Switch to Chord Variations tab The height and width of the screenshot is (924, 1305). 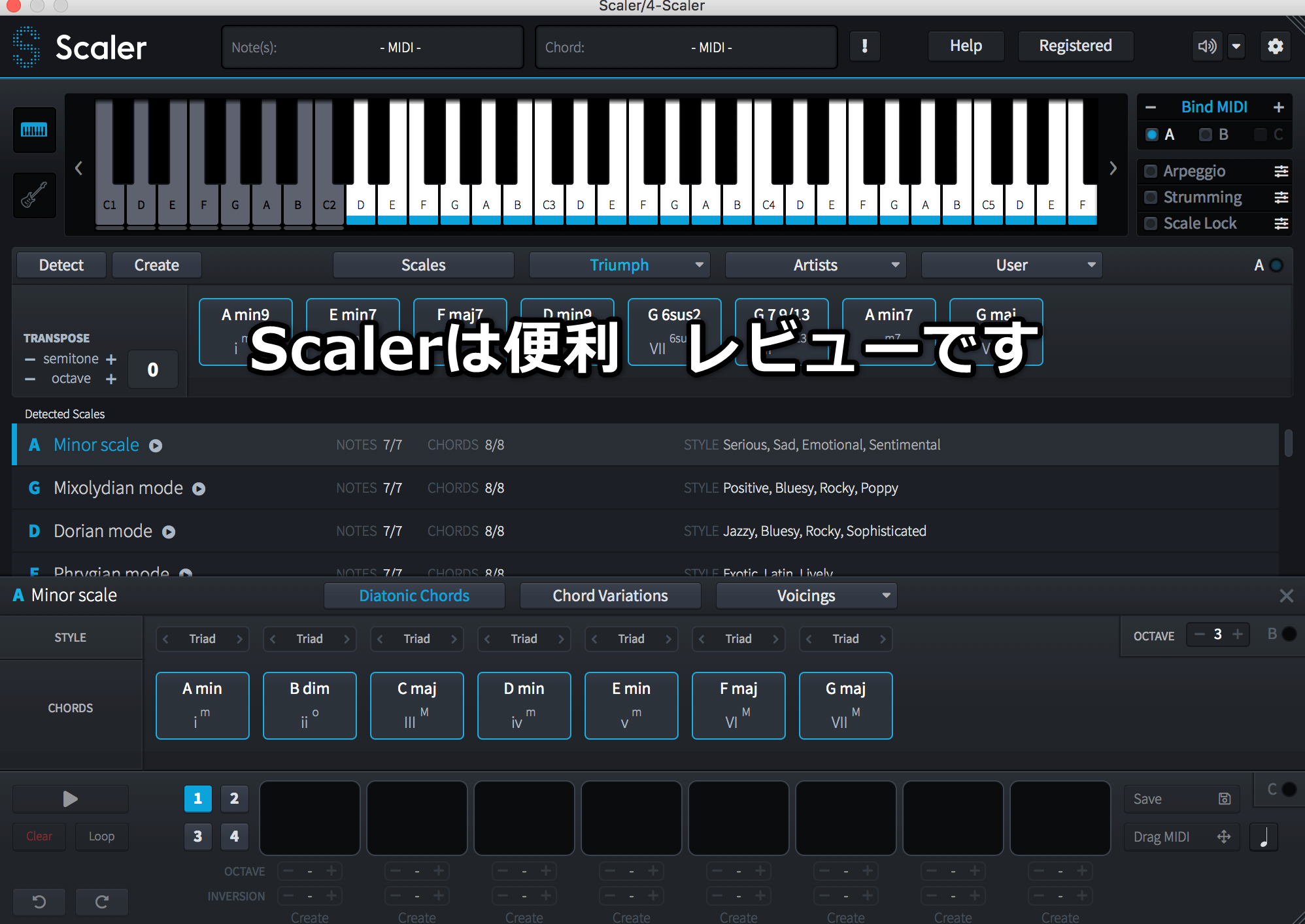coord(610,596)
